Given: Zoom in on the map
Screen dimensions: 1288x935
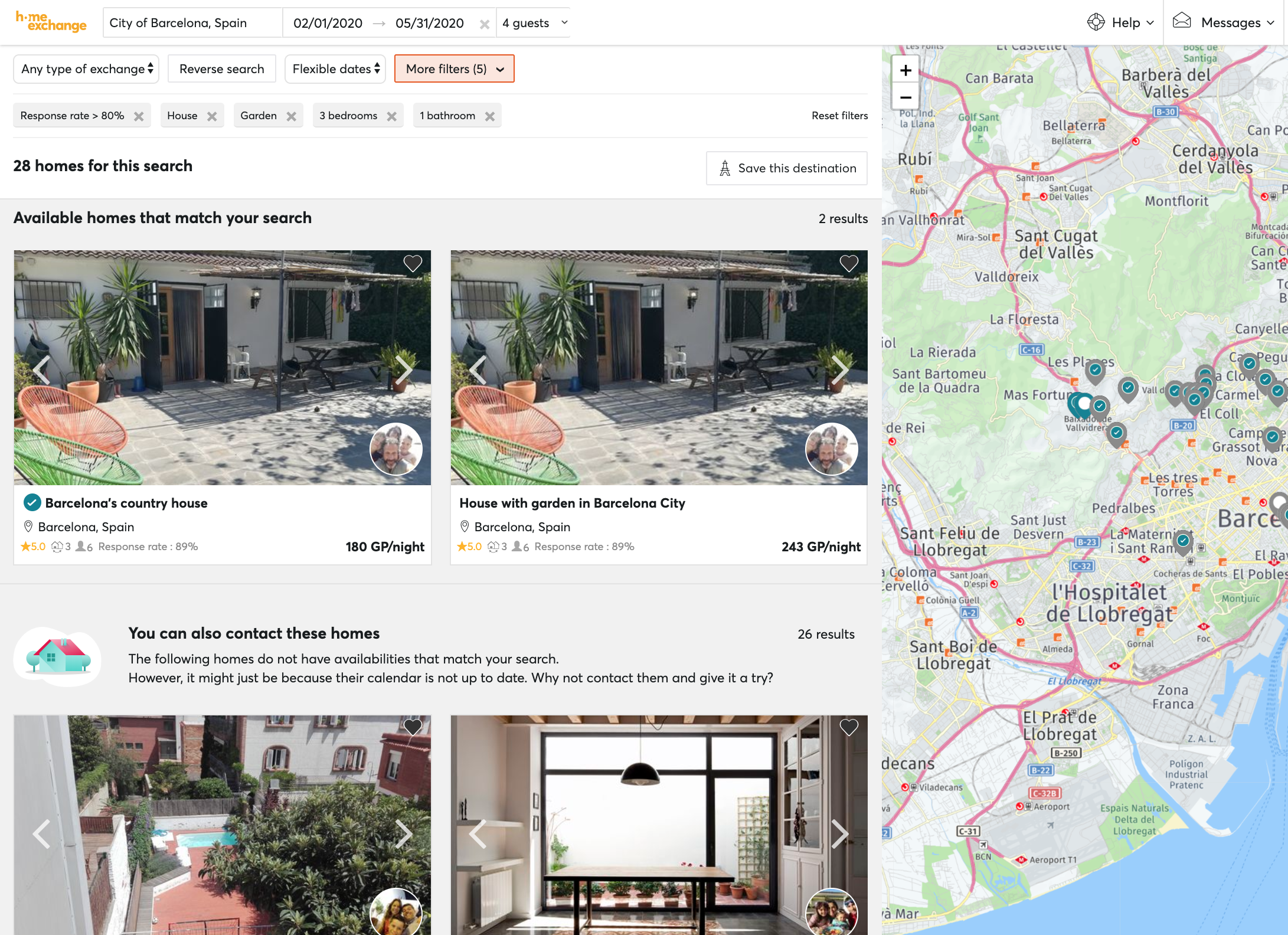Looking at the screenshot, I should 905,71.
